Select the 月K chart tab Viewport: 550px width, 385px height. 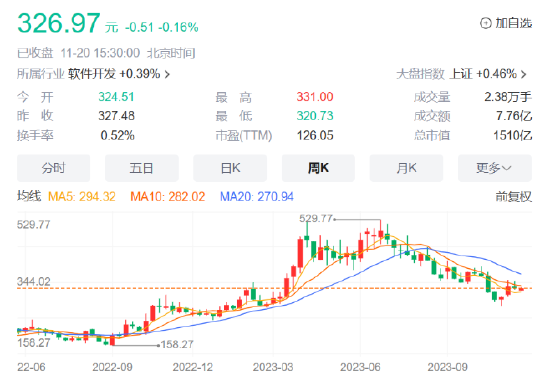[x=406, y=168]
